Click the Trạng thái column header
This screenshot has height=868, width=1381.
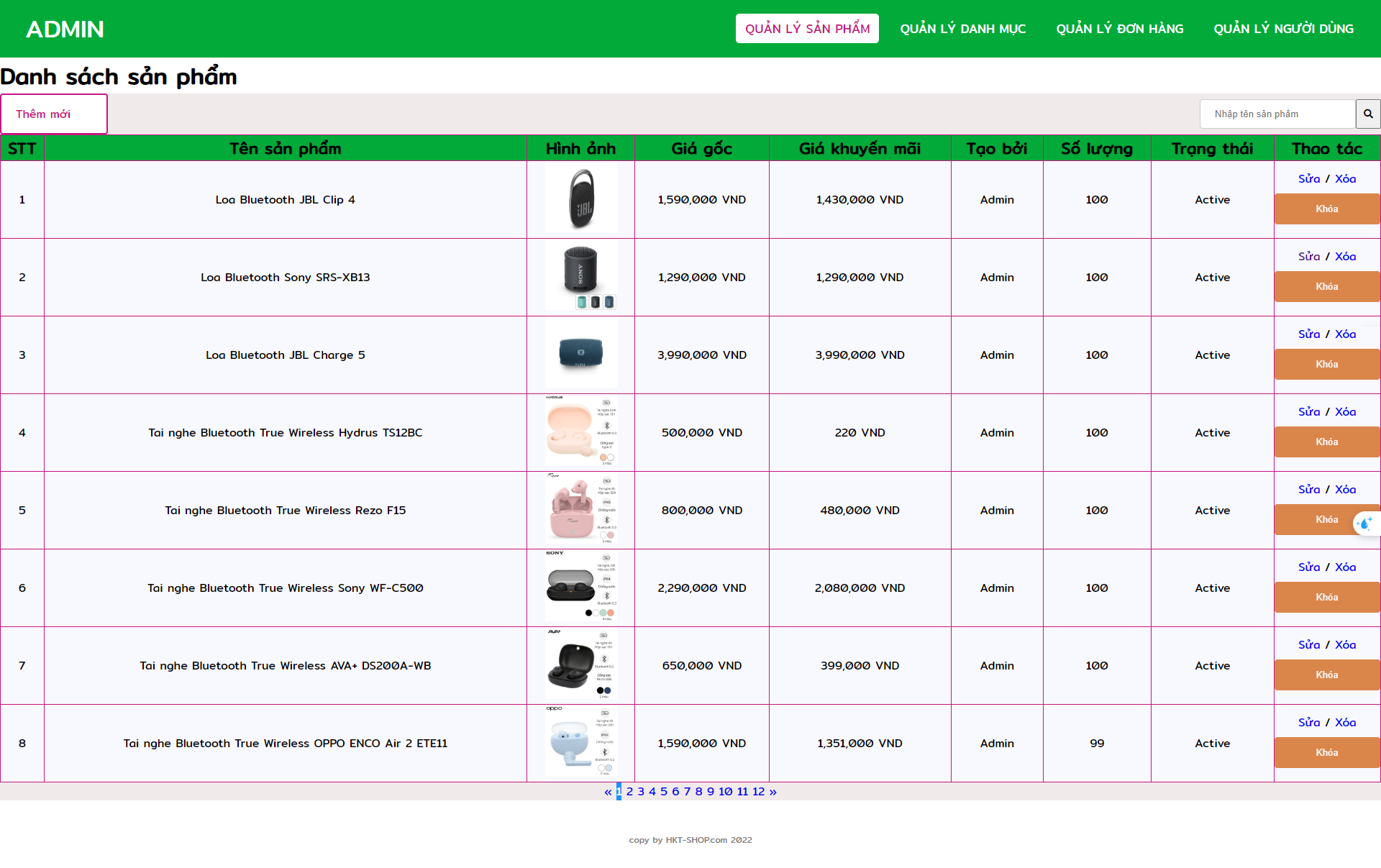[1212, 148]
